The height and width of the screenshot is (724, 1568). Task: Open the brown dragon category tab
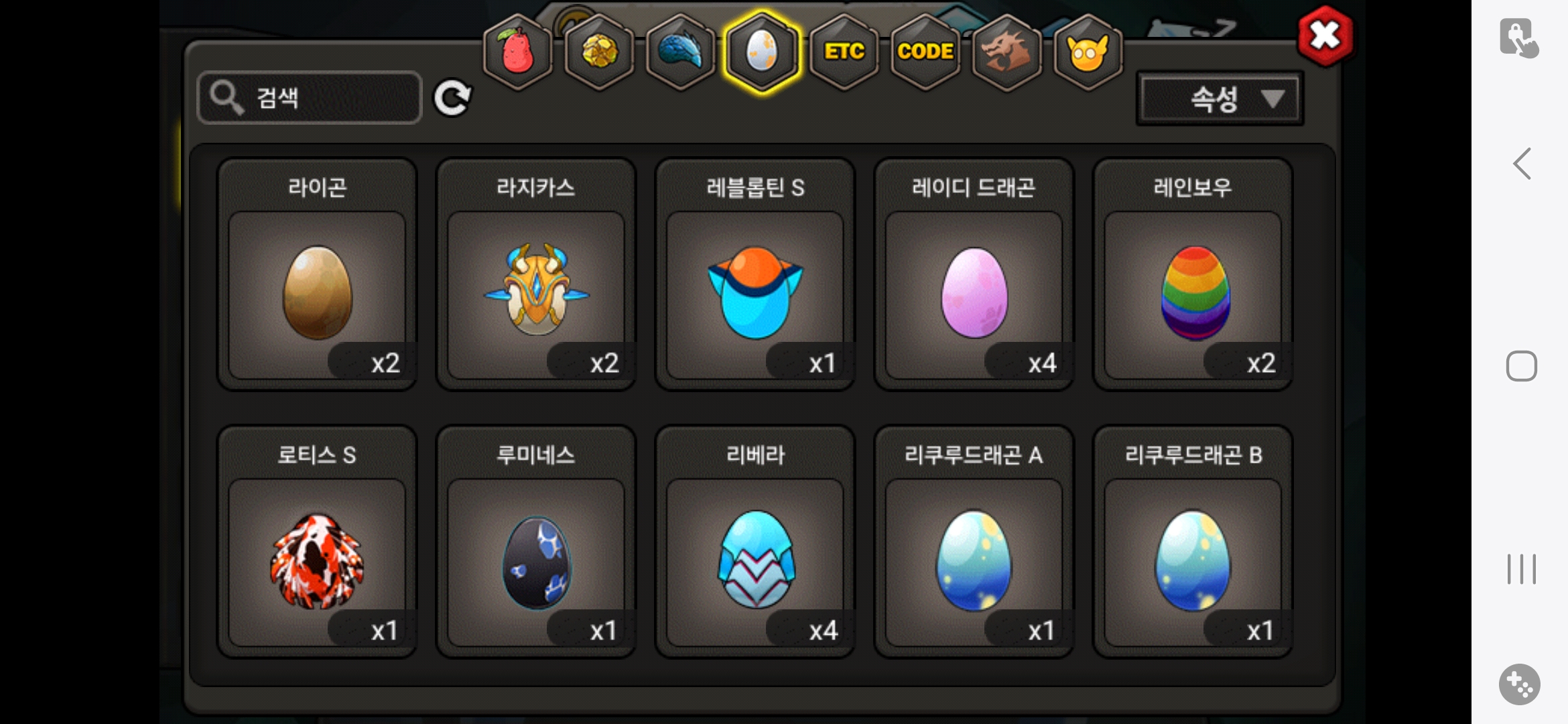click(x=1006, y=52)
